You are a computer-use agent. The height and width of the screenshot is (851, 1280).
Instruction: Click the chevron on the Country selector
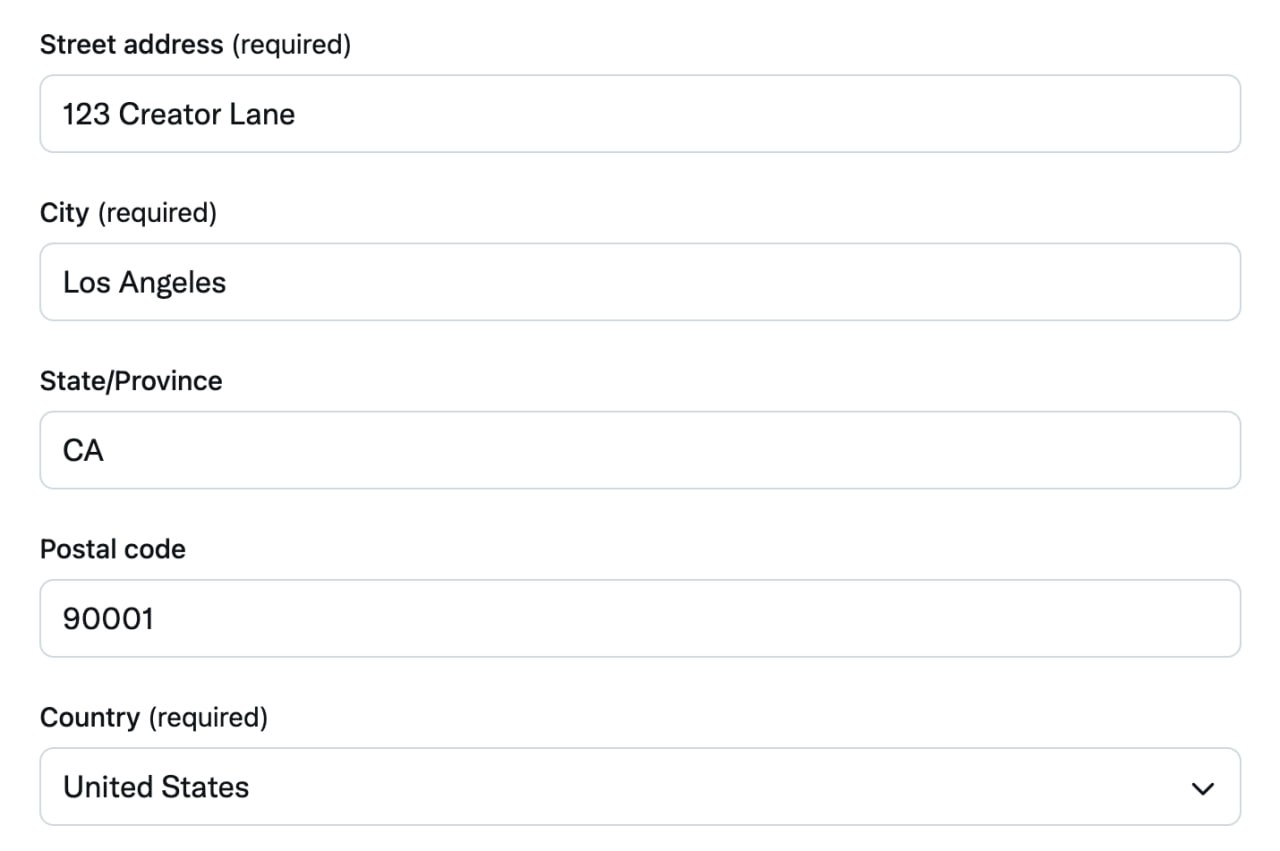click(x=1200, y=786)
